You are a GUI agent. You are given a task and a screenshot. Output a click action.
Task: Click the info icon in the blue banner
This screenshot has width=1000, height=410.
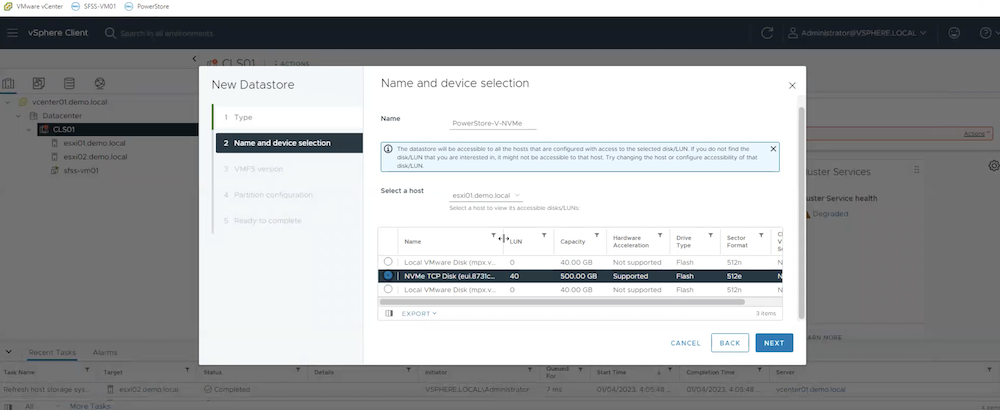(x=388, y=149)
